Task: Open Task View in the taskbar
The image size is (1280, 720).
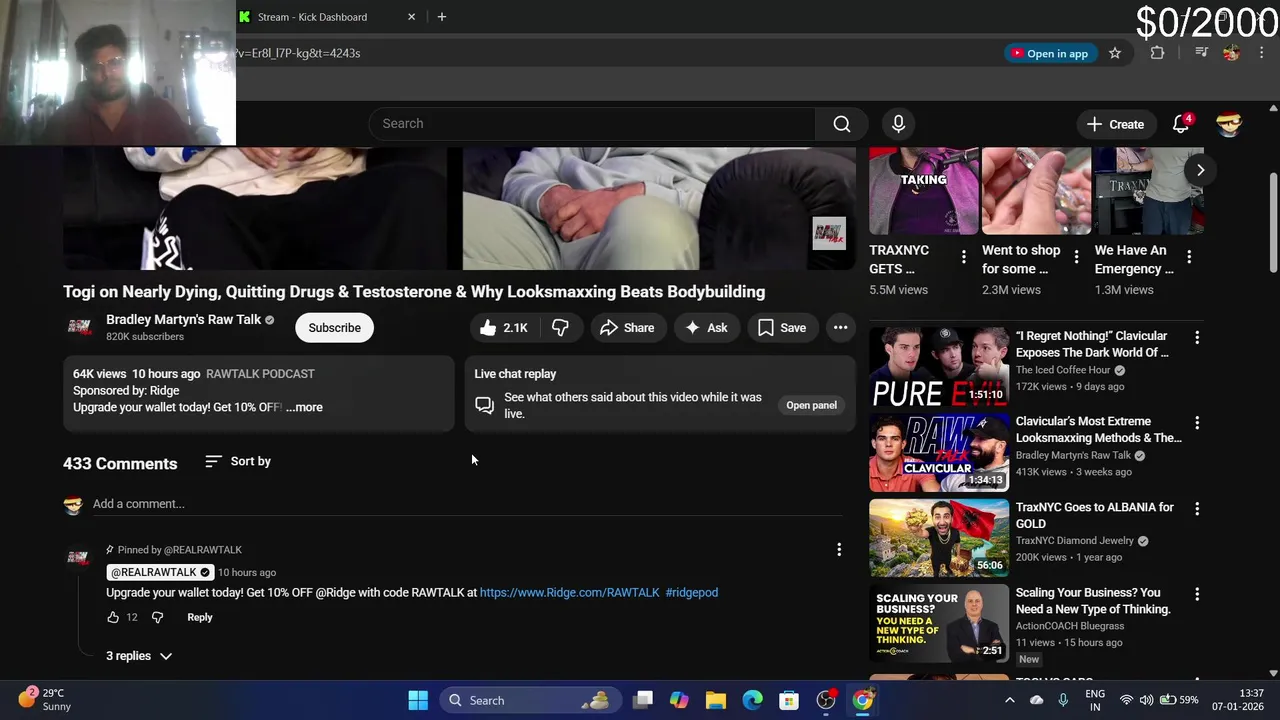Action: (643, 700)
